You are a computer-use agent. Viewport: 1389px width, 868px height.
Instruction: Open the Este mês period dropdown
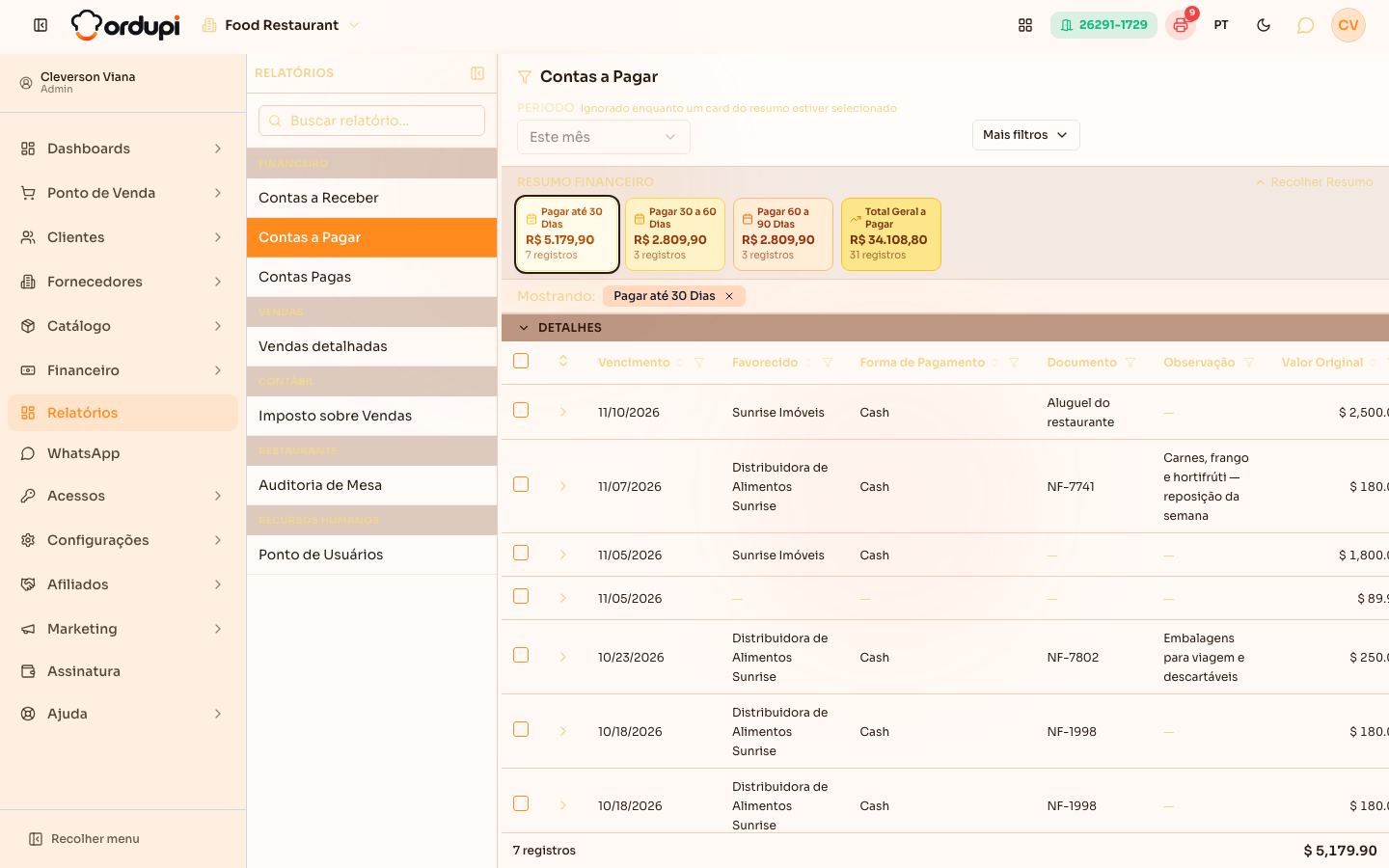point(604,137)
